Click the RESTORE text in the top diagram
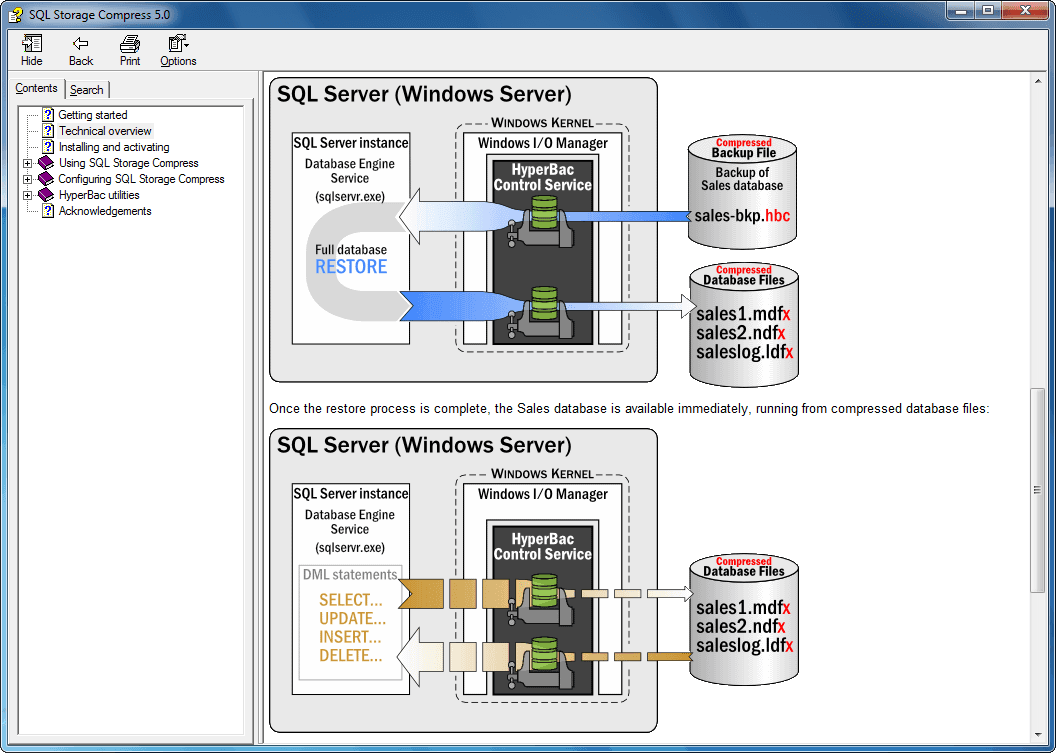This screenshot has width=1056, height=753. click(351, 267)
